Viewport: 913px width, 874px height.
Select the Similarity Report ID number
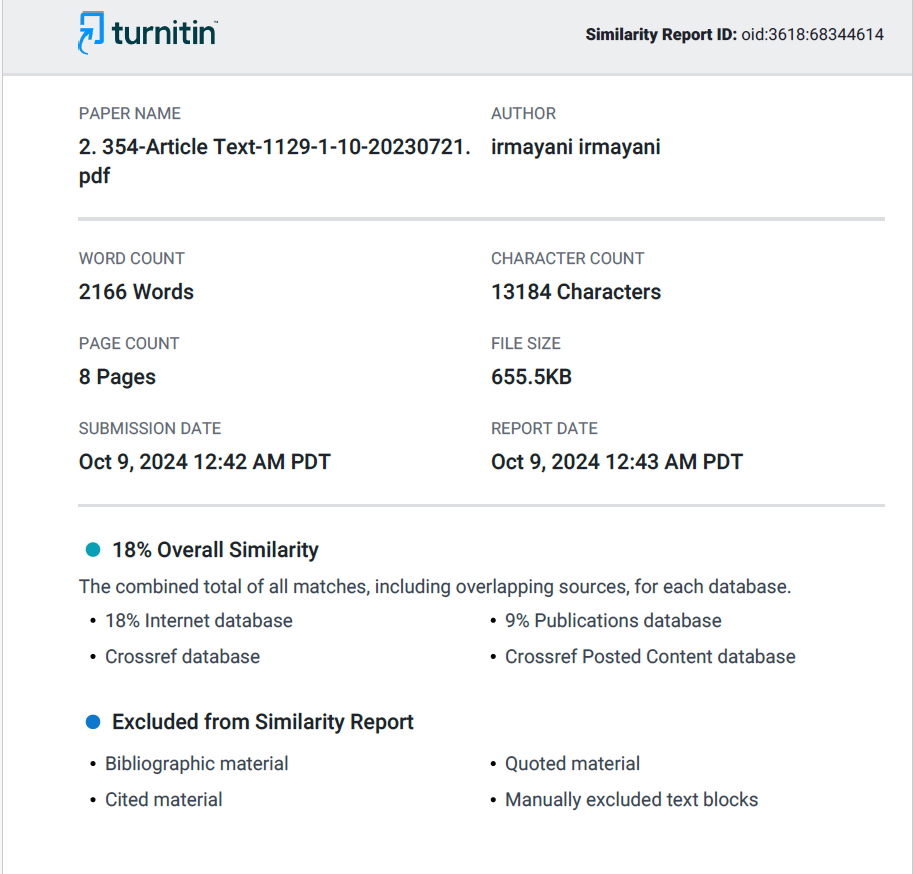(812, 34)
